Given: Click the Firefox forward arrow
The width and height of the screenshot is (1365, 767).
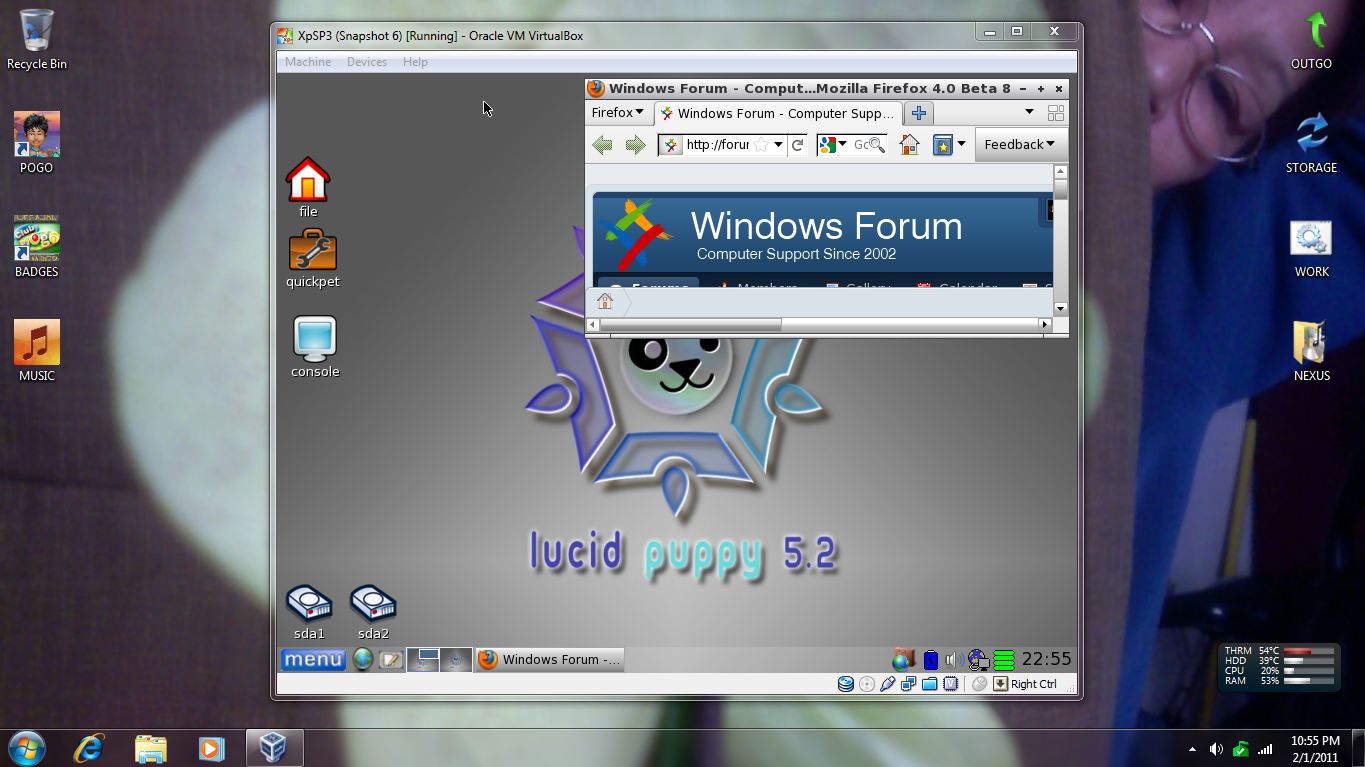Looking at the screenshot, I should click(x=635, y=145).
